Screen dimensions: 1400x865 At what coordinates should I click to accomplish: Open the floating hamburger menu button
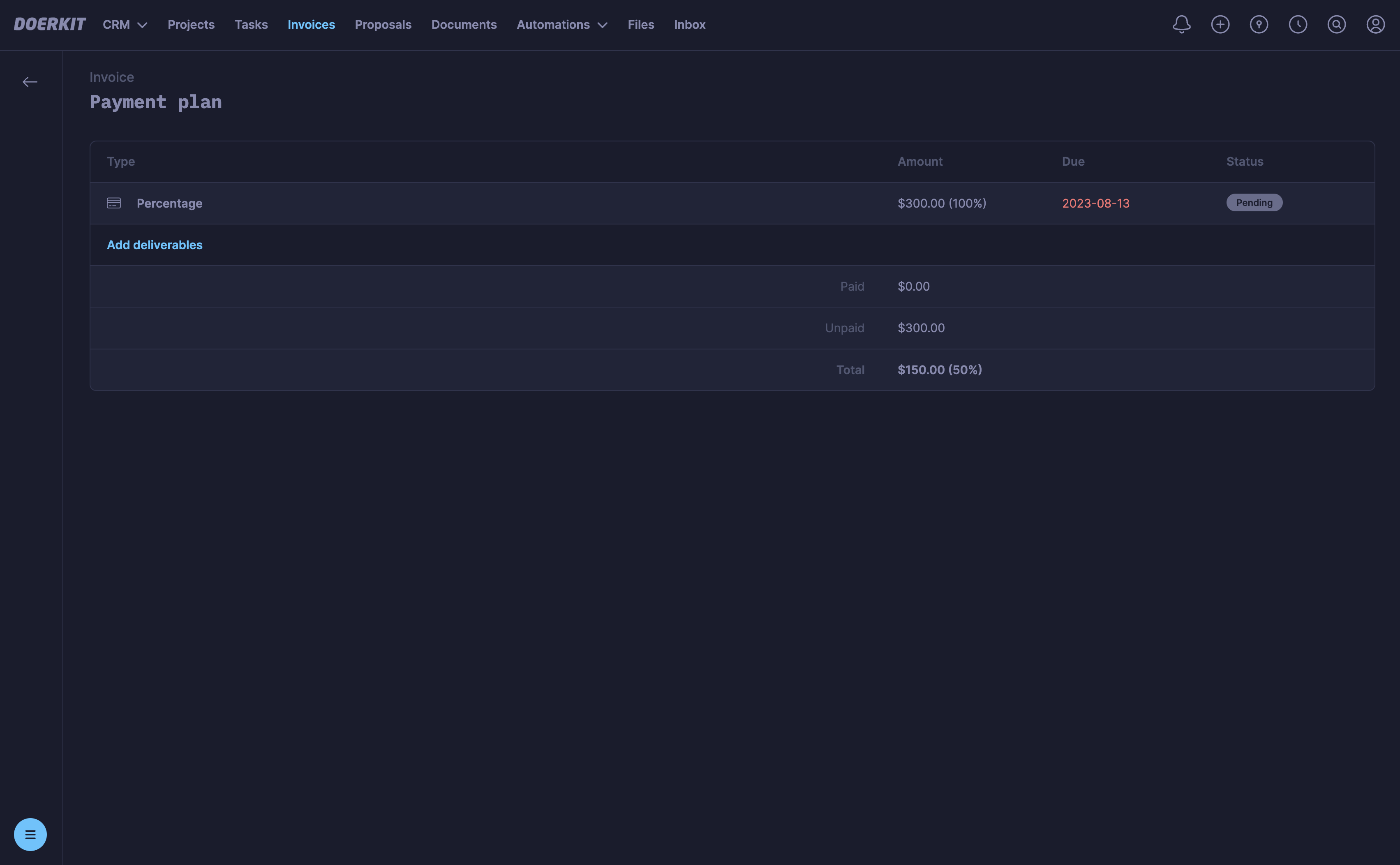coord(30,834)
